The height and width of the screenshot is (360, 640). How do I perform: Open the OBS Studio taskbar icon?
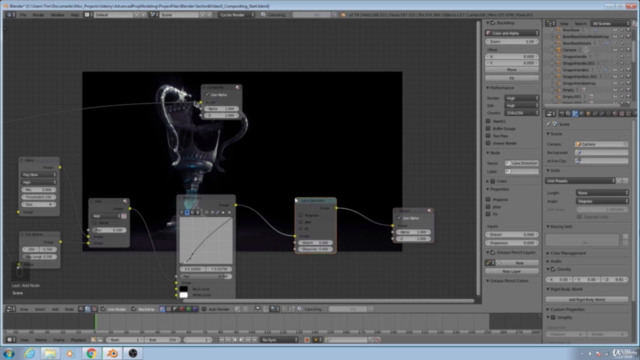click(x=133, y=353)
